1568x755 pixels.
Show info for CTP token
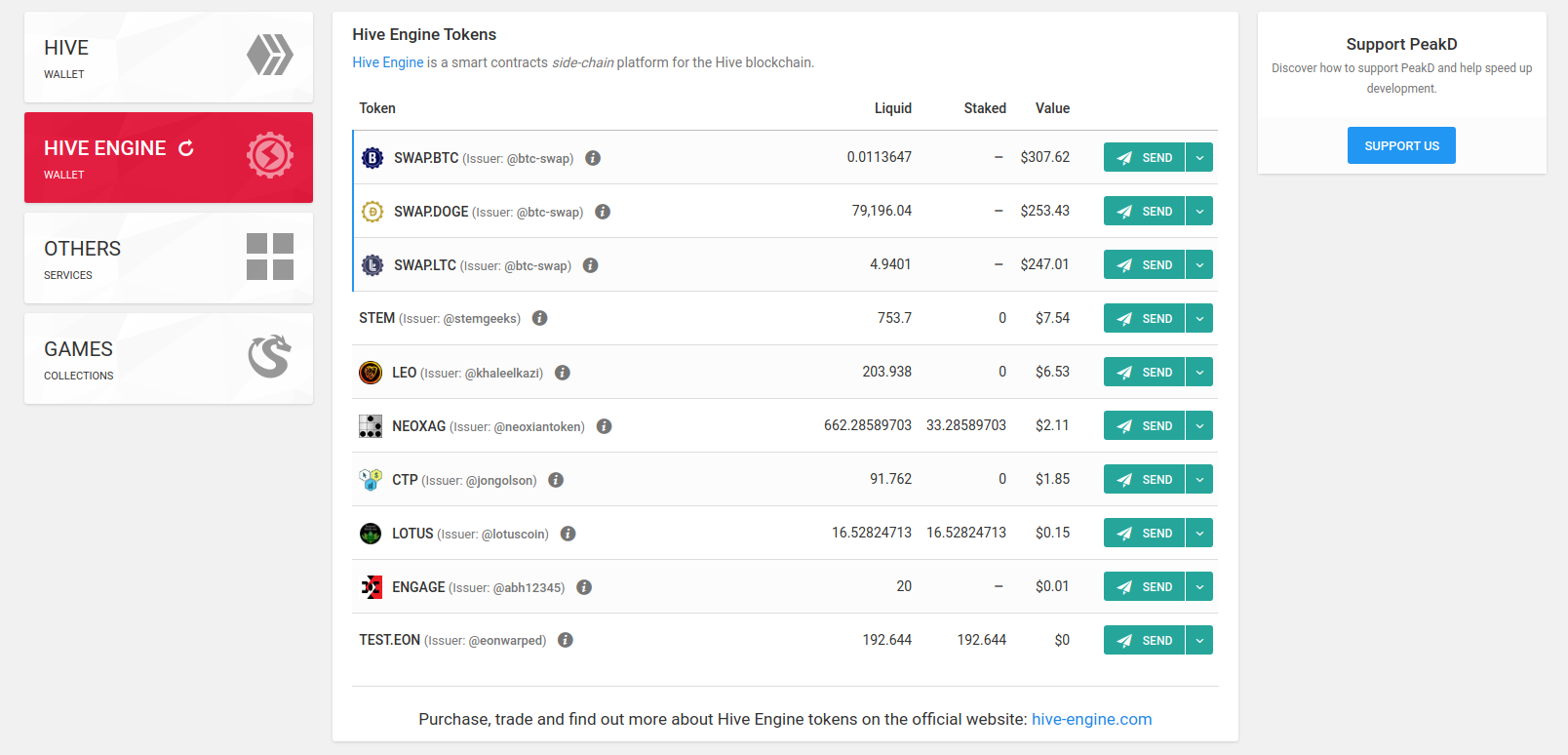click(556, 480)
